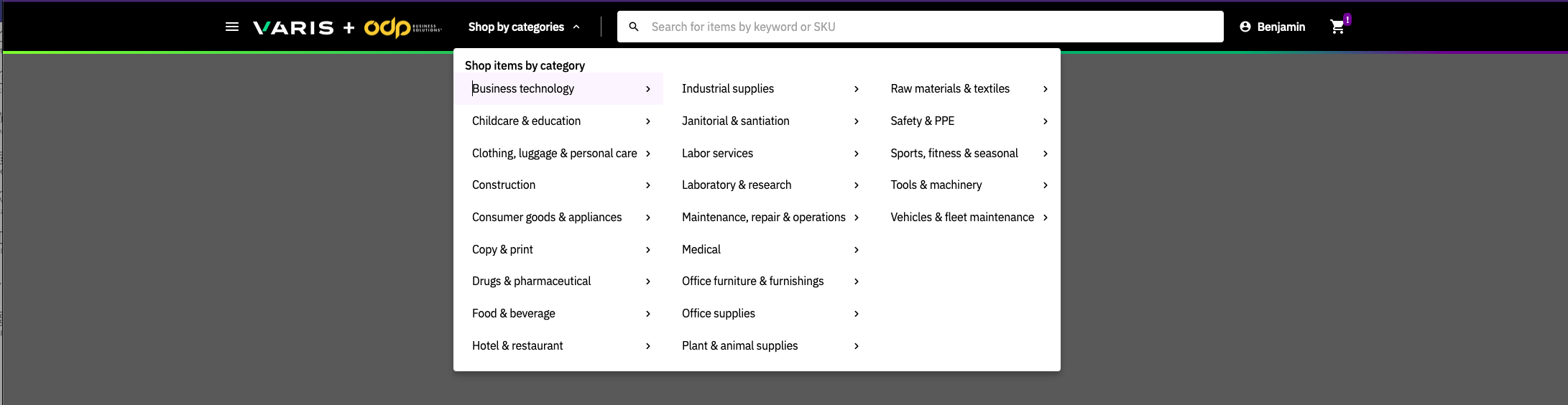Viewport: 1568px width, 405px height.
Task: Expand Labor services chevron arrow
Action: pos(857,153)
